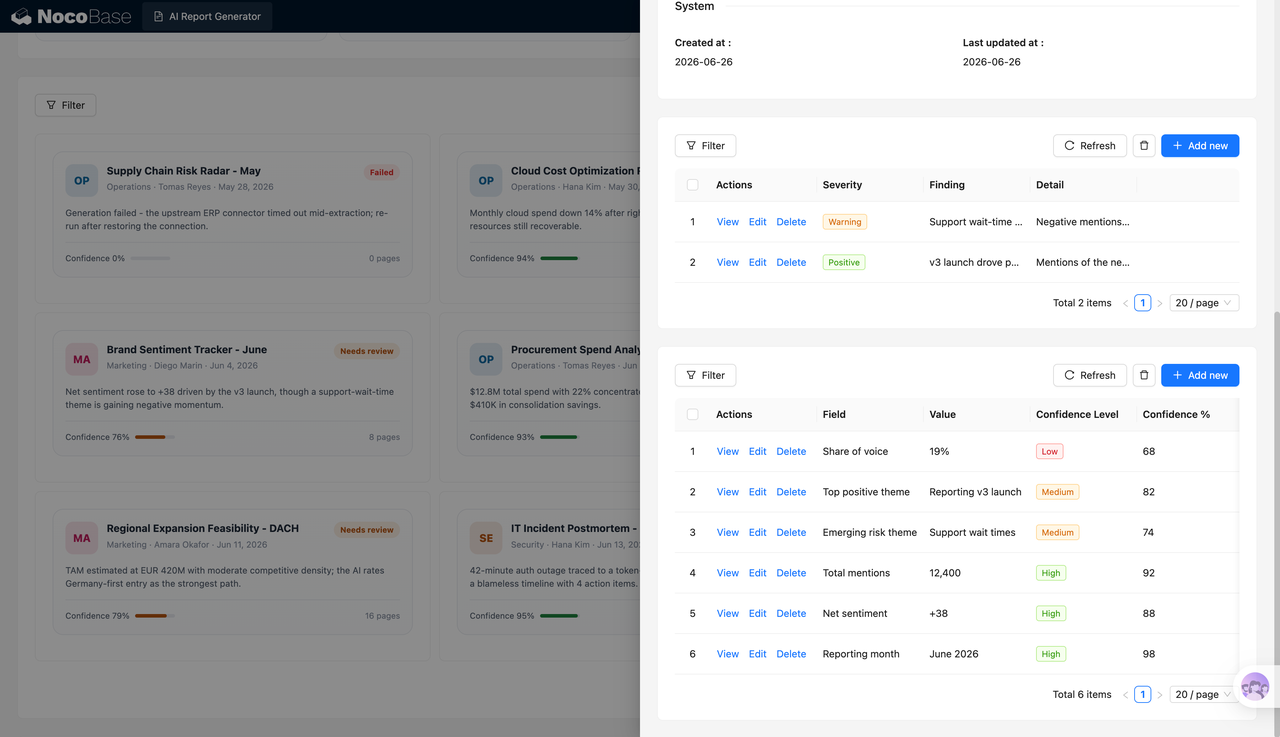This screenshot has width=1280, height=737.
Task: Click the Failed status tag
Action: (x=381, y=172)
